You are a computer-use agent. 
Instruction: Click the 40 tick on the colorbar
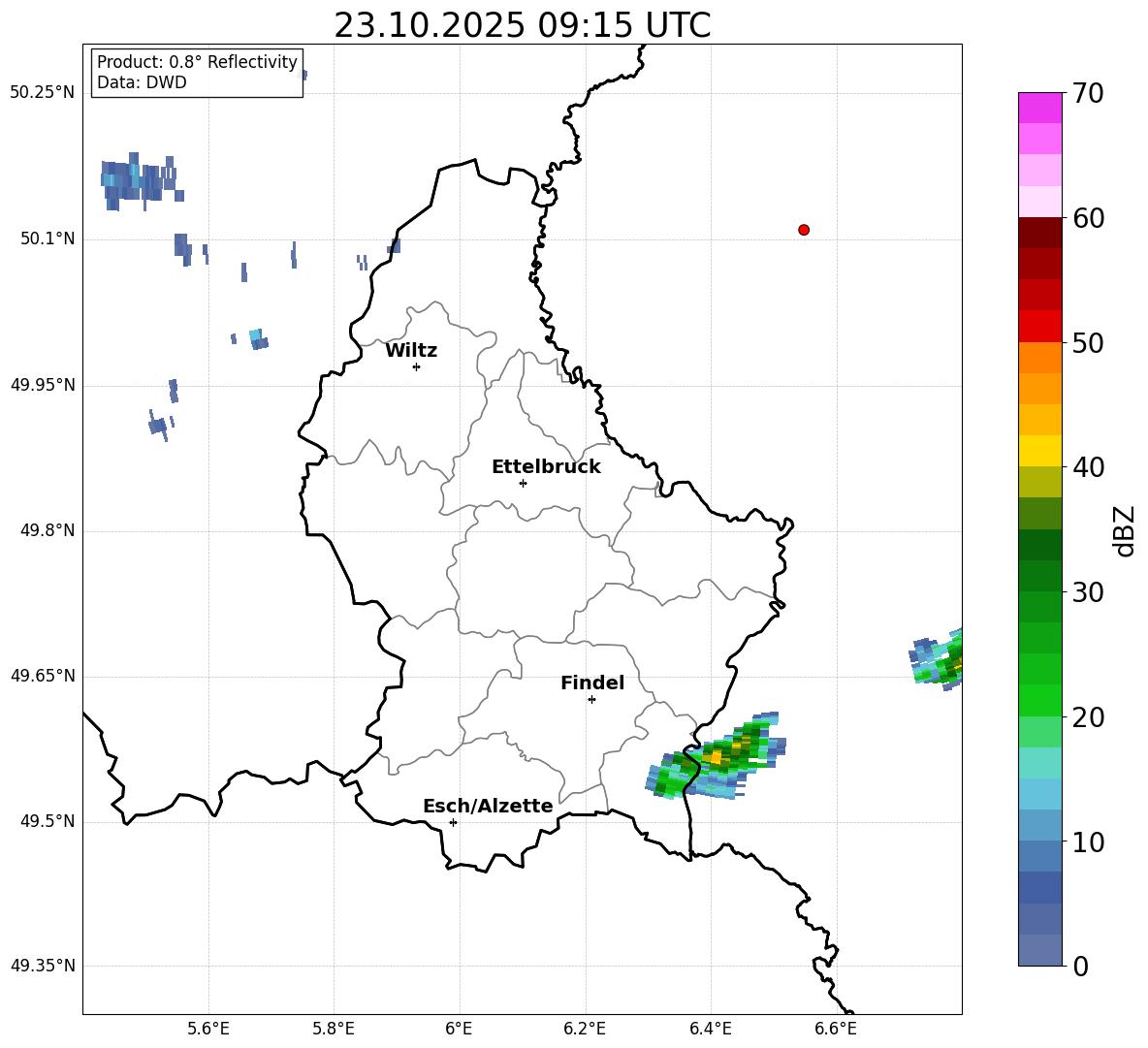1087,467
